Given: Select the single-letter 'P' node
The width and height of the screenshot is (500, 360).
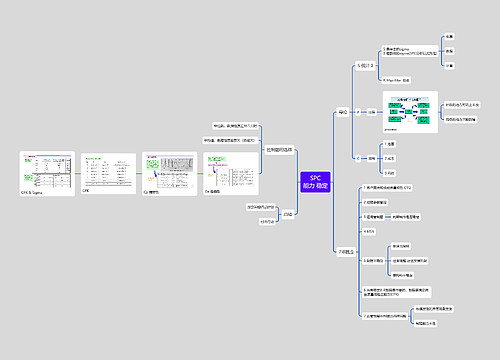Looking at the screenshot, I should [358, 112].
